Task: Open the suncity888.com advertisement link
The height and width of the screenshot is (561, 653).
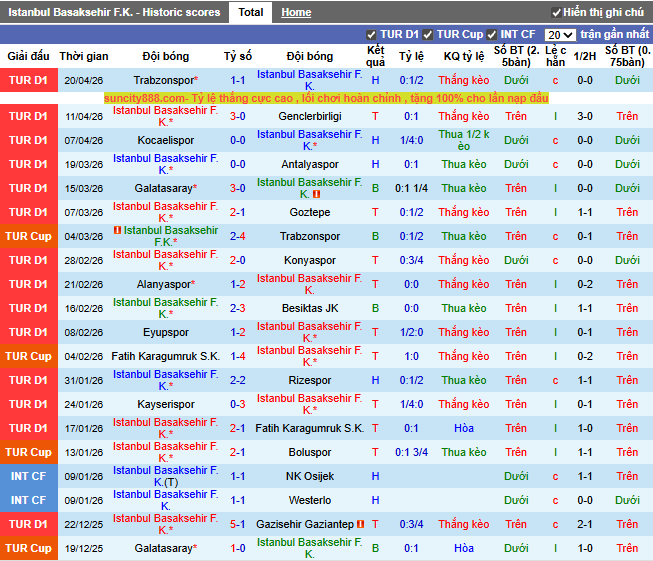Action: click(326, 98)
